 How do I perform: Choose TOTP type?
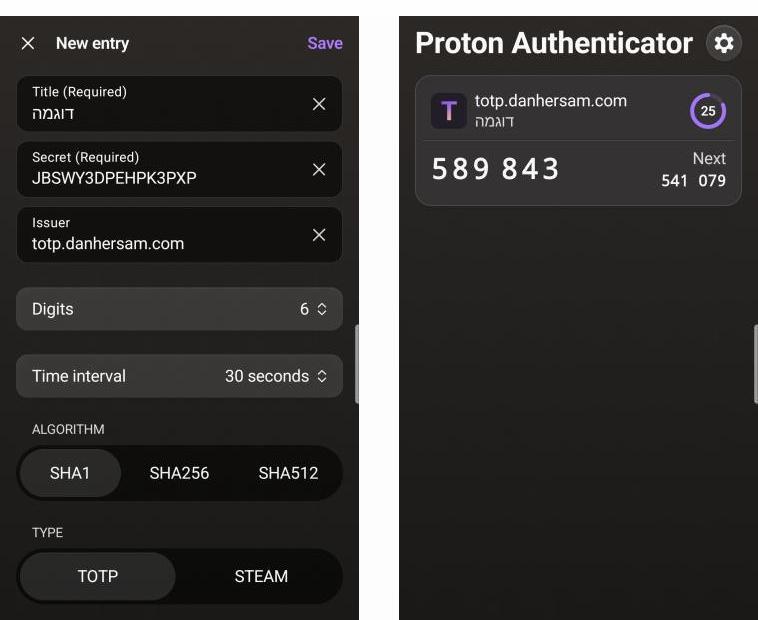click(x=98, y=576)
